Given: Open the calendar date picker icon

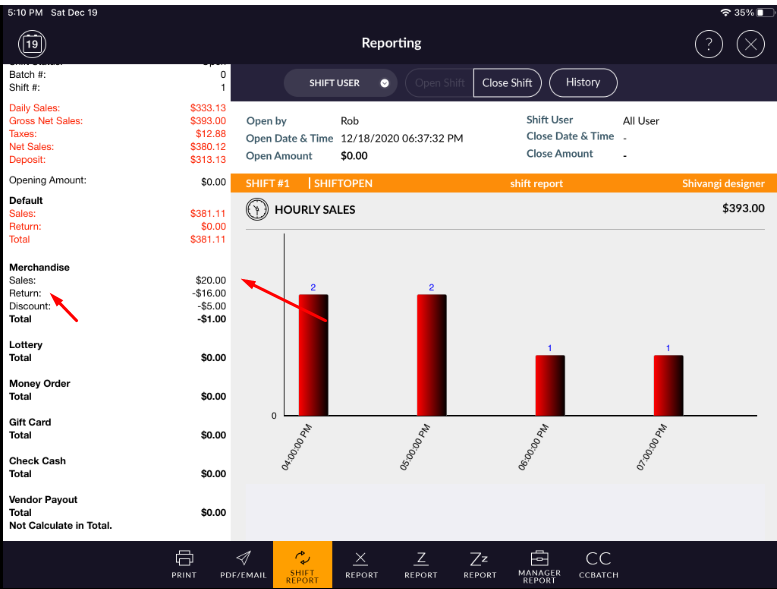Looking at the screenshot, I should (32, 43).
